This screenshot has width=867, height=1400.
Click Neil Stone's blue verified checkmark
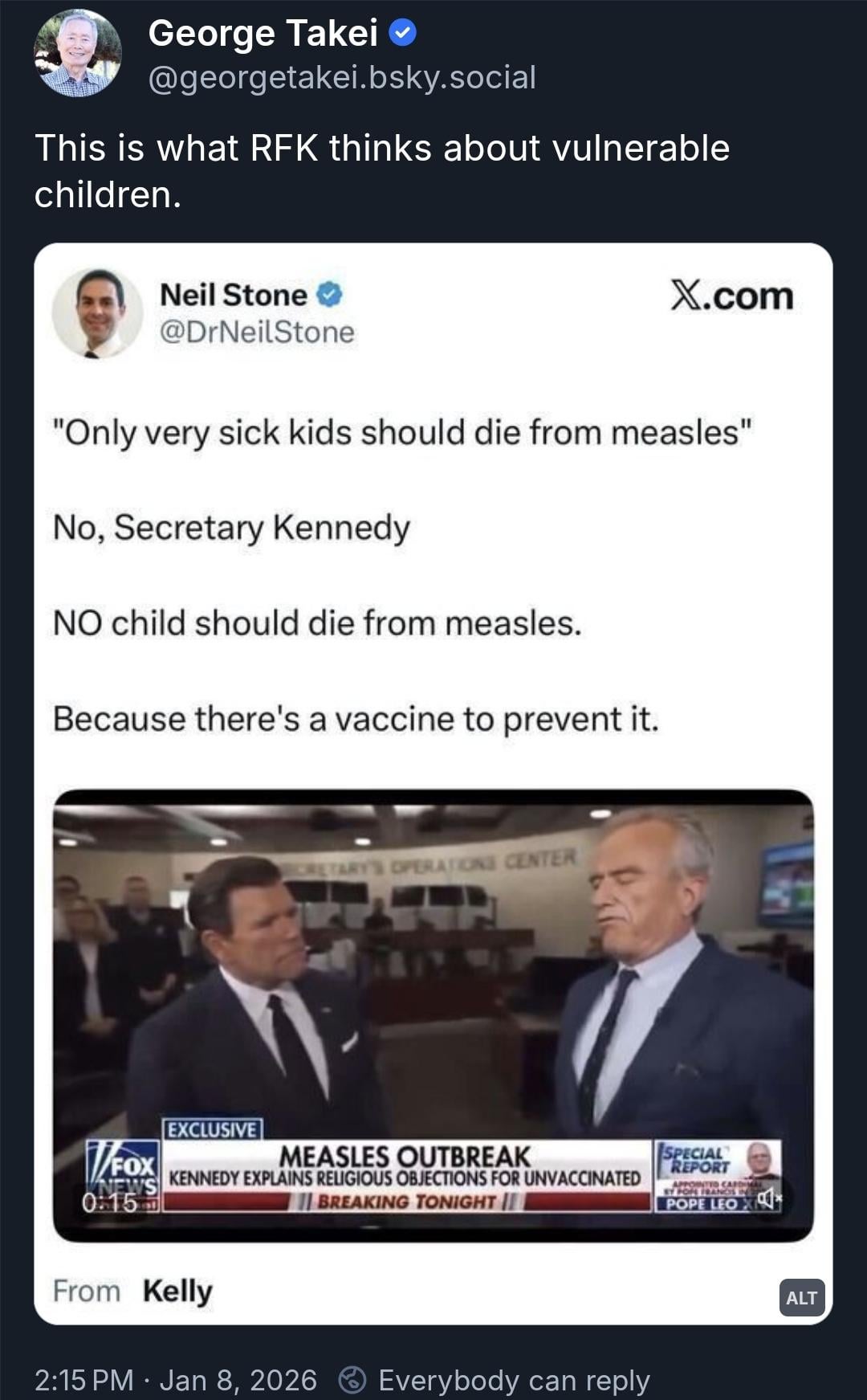click(330, 295)
